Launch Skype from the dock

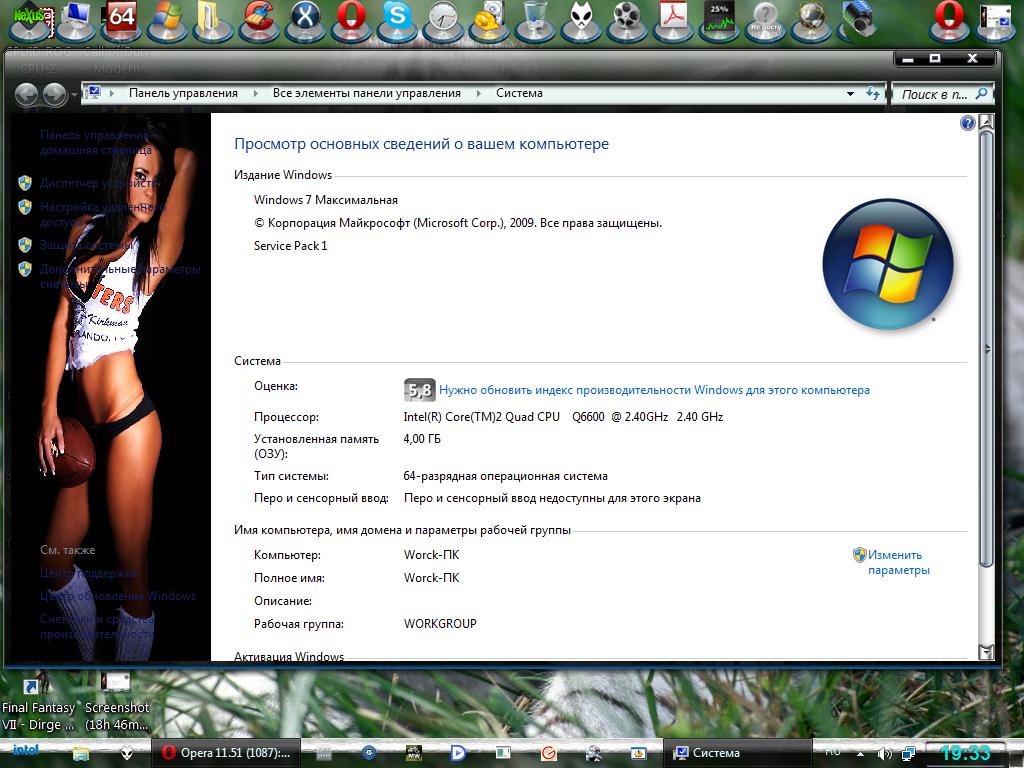pos(396,20)
